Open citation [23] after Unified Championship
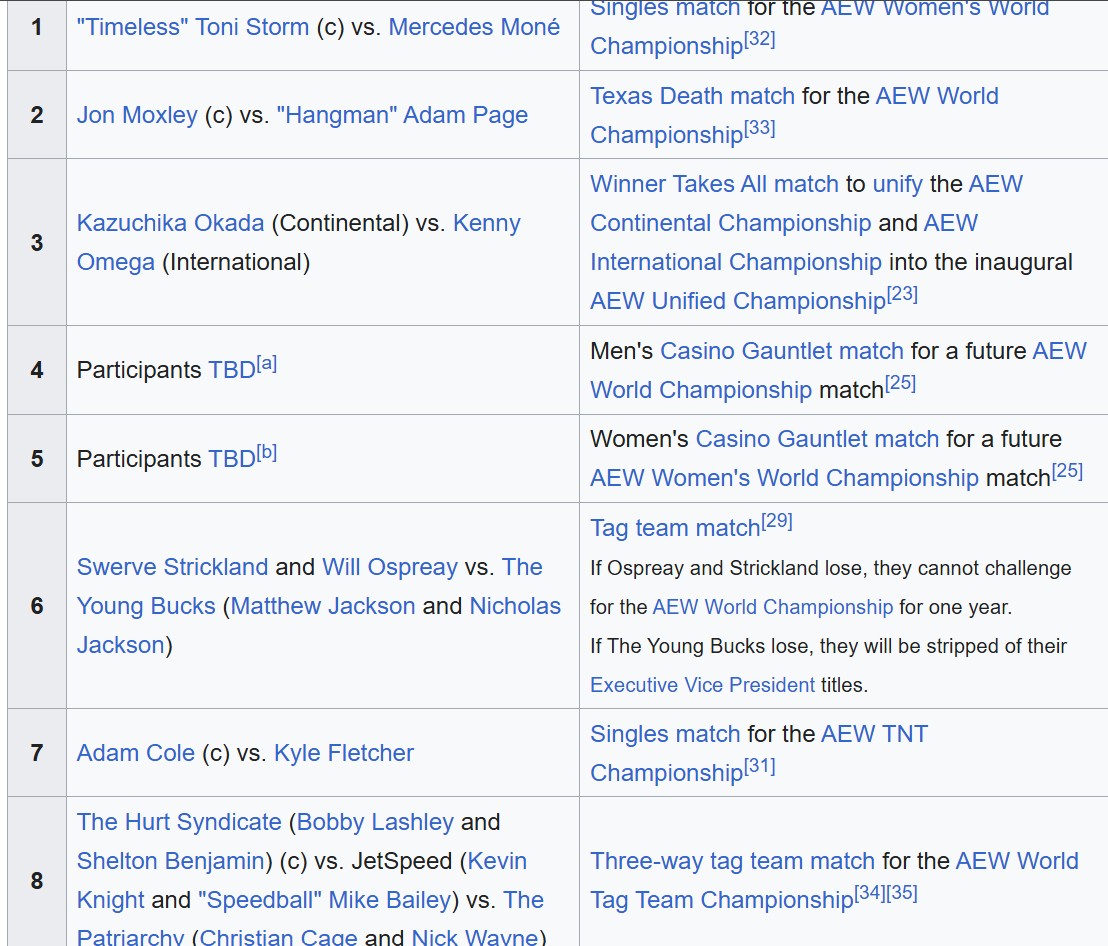 [x=902, y=295]
